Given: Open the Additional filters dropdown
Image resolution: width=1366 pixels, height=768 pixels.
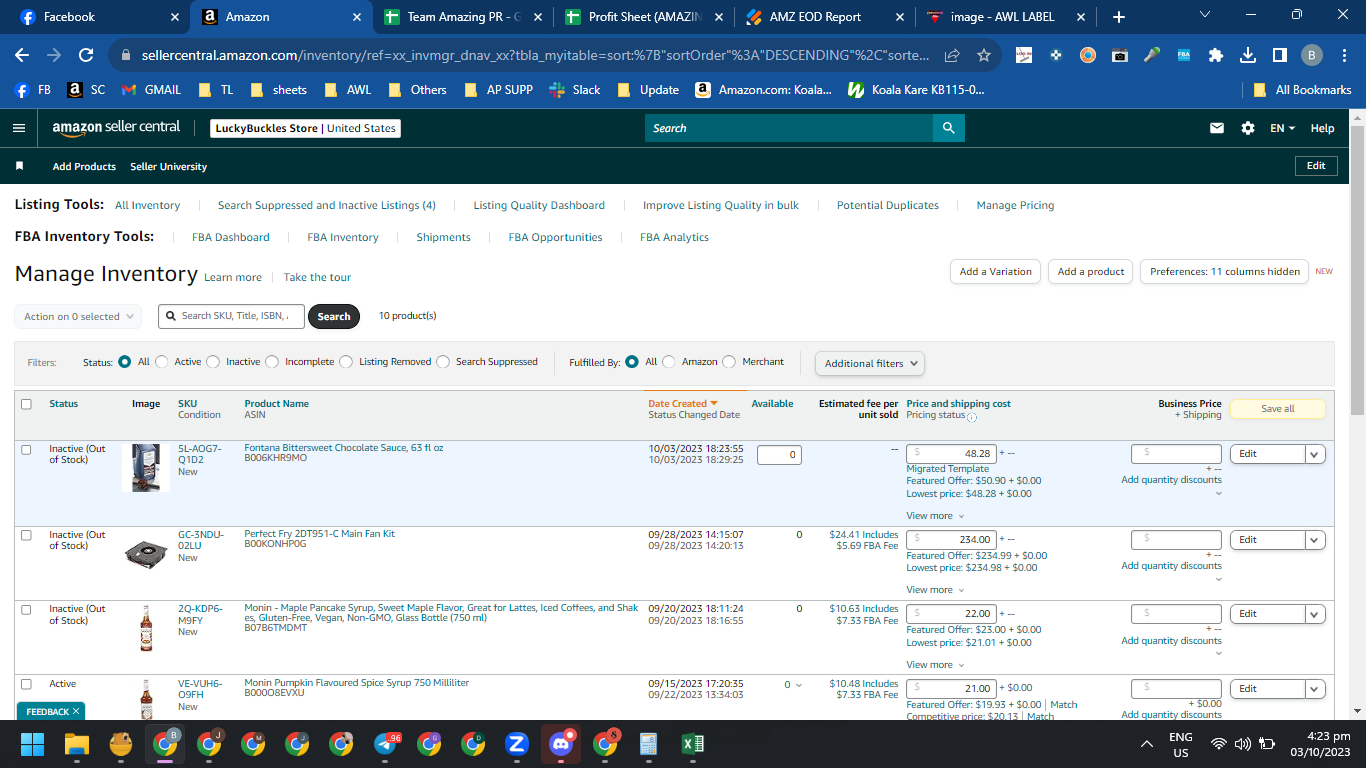Looking at the screenshot, I should click(x=870, y=364).
